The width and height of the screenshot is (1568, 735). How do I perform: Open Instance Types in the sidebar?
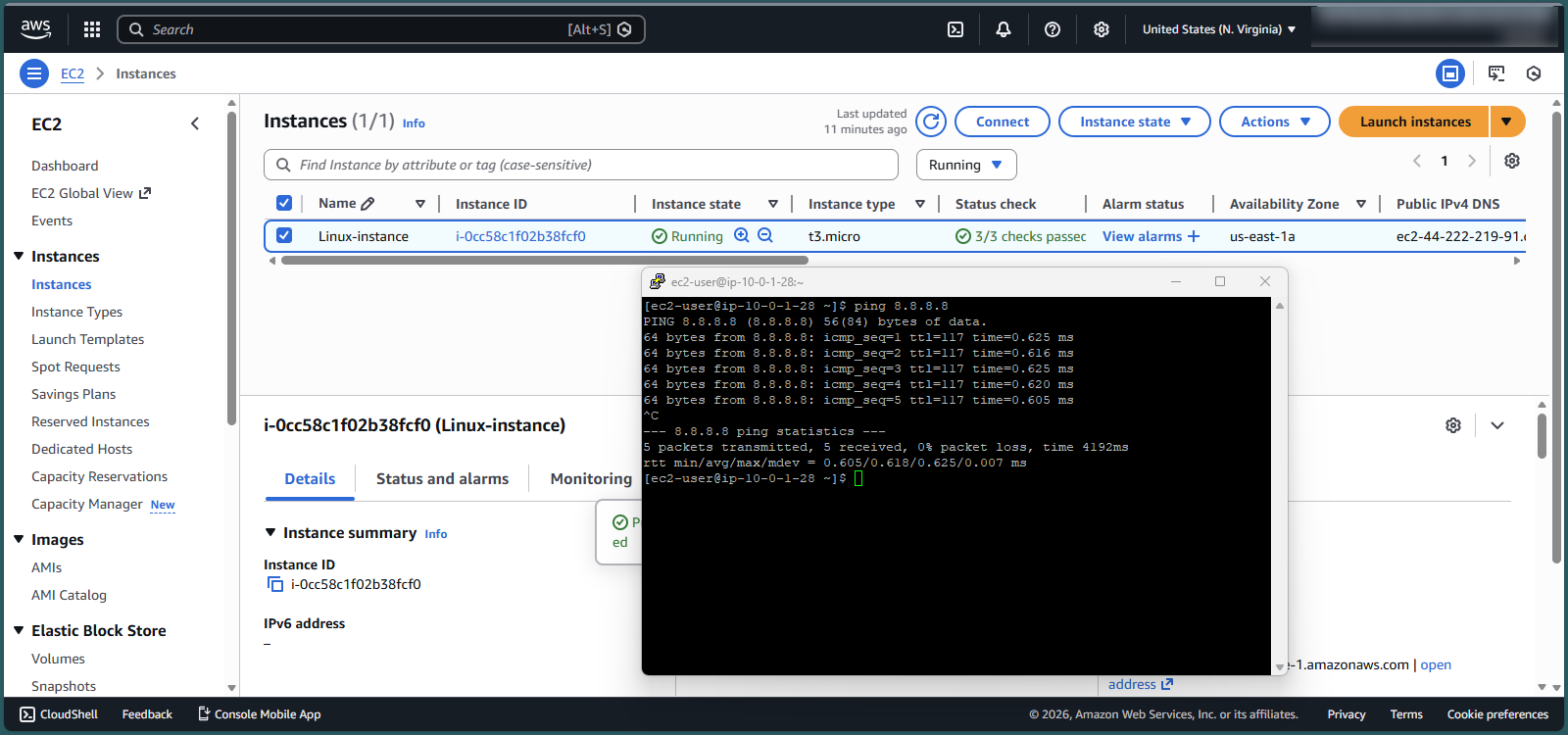76,312
